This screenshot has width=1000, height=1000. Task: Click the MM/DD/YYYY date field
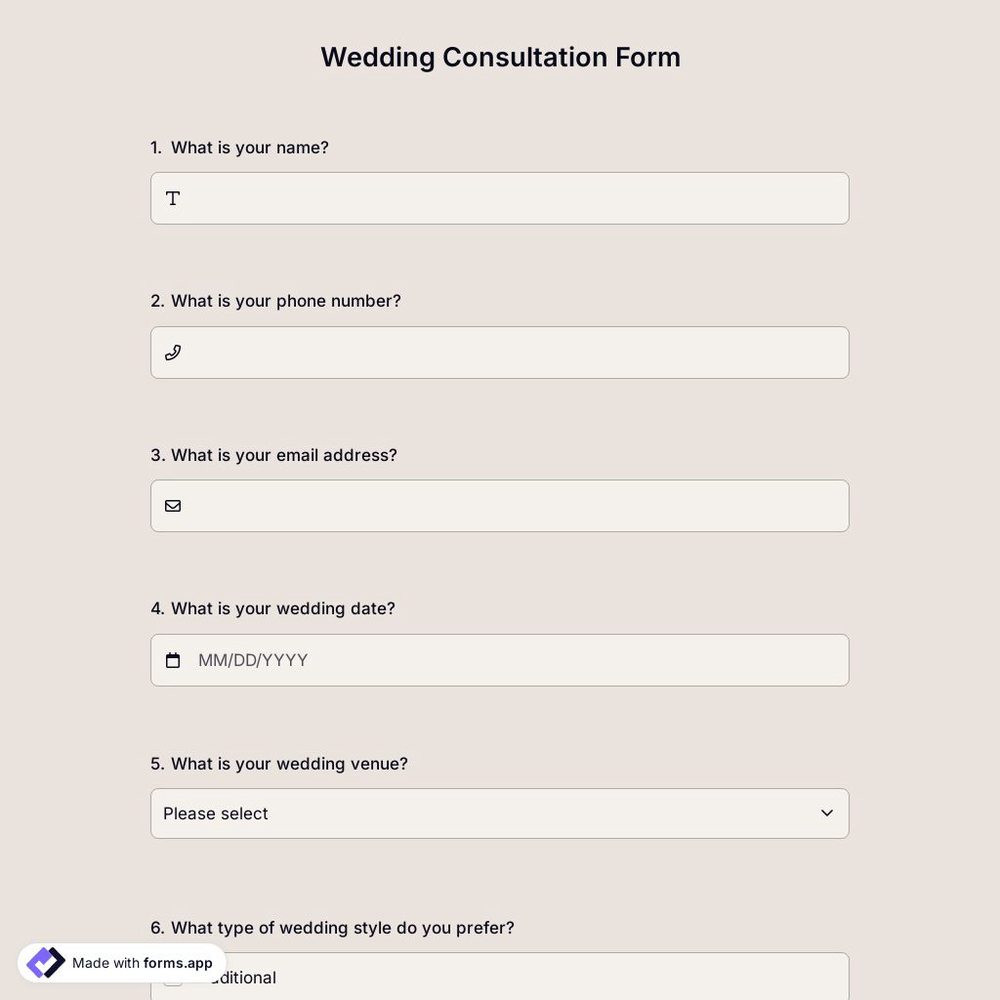click(500, 660)
